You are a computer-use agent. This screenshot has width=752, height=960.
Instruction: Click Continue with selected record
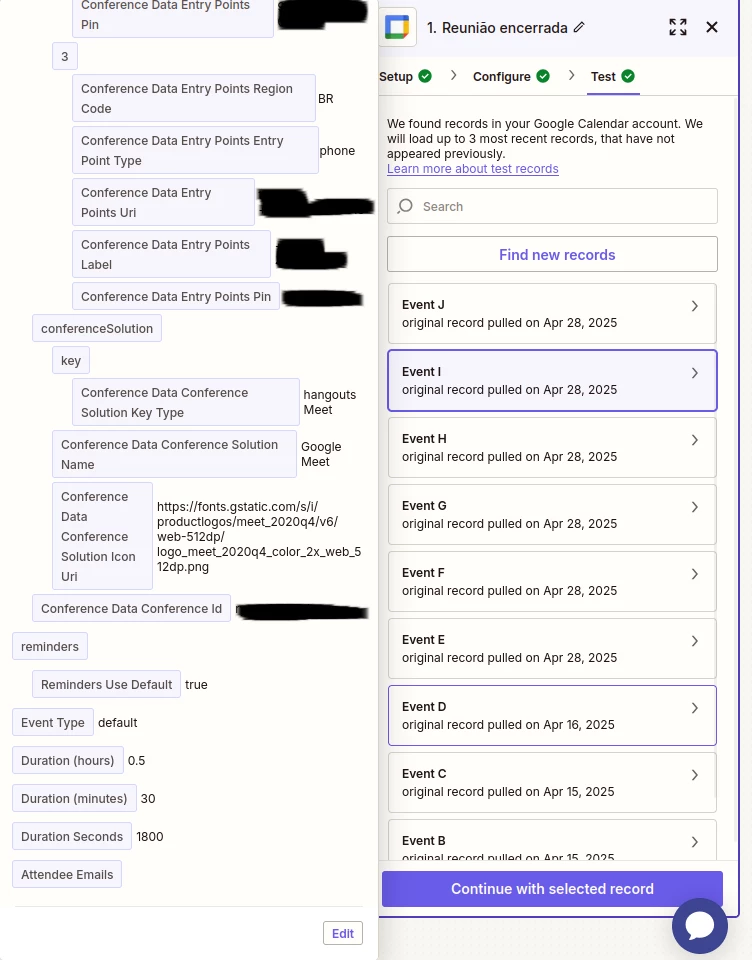(x=552, y=888)
